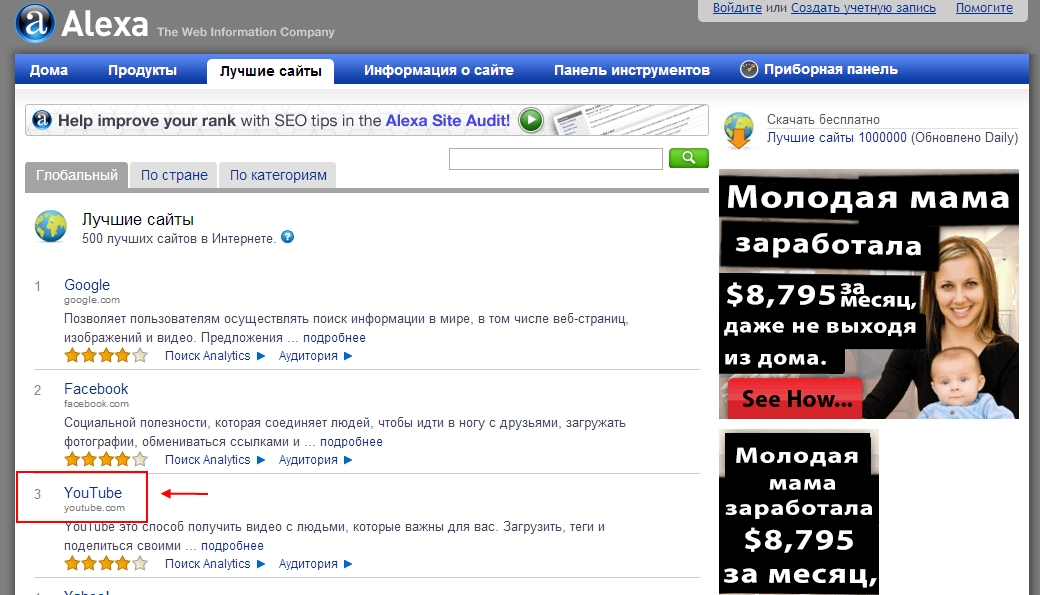The height and width of the screenshot is (595, 1040).
Task: Expand Поиск Analytics for Facebook
Action: [x=215, y=460]
